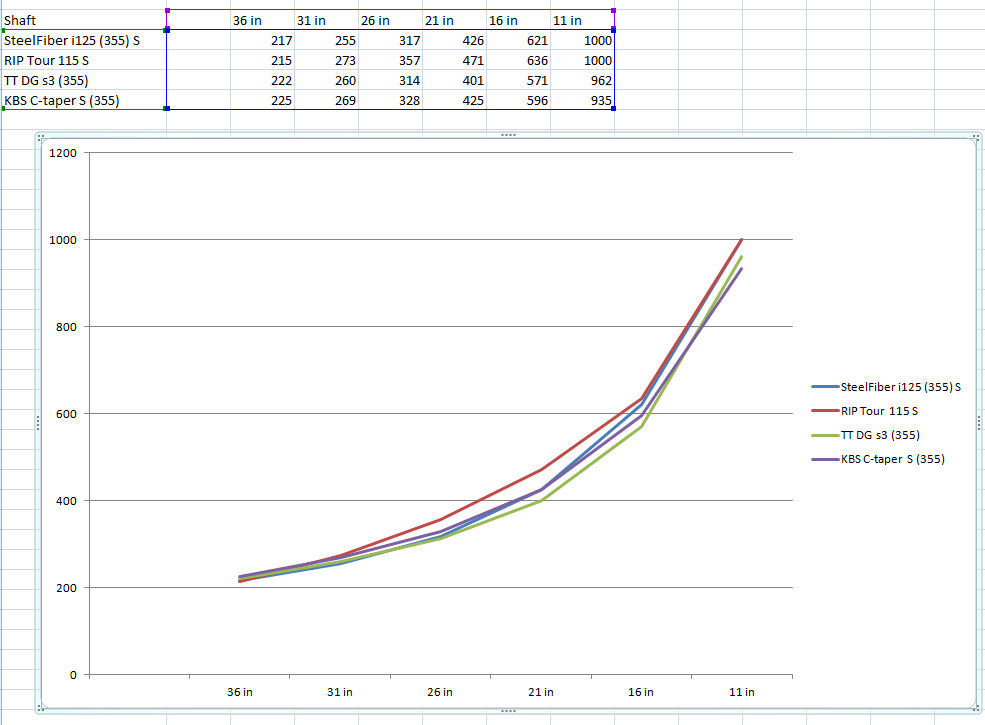Click the 26 in horizontal axis label
The width and height of the screenshot is (985, 725).
point(440,692)
